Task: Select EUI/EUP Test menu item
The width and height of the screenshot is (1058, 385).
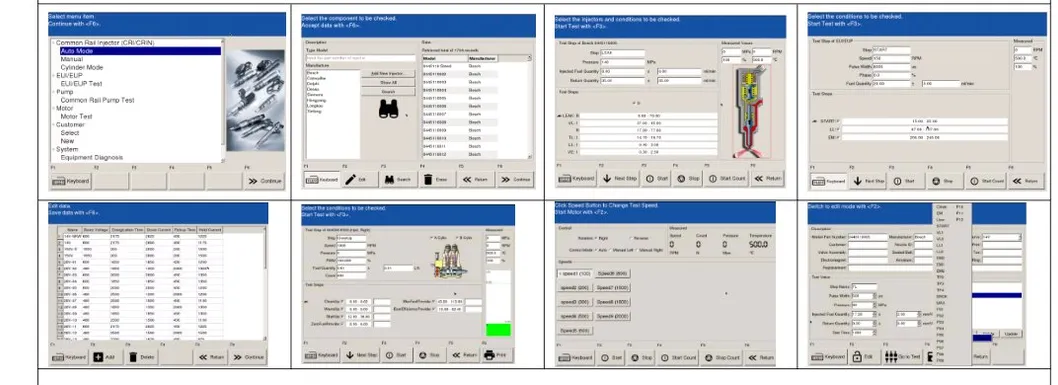Action: coord(82,84)
